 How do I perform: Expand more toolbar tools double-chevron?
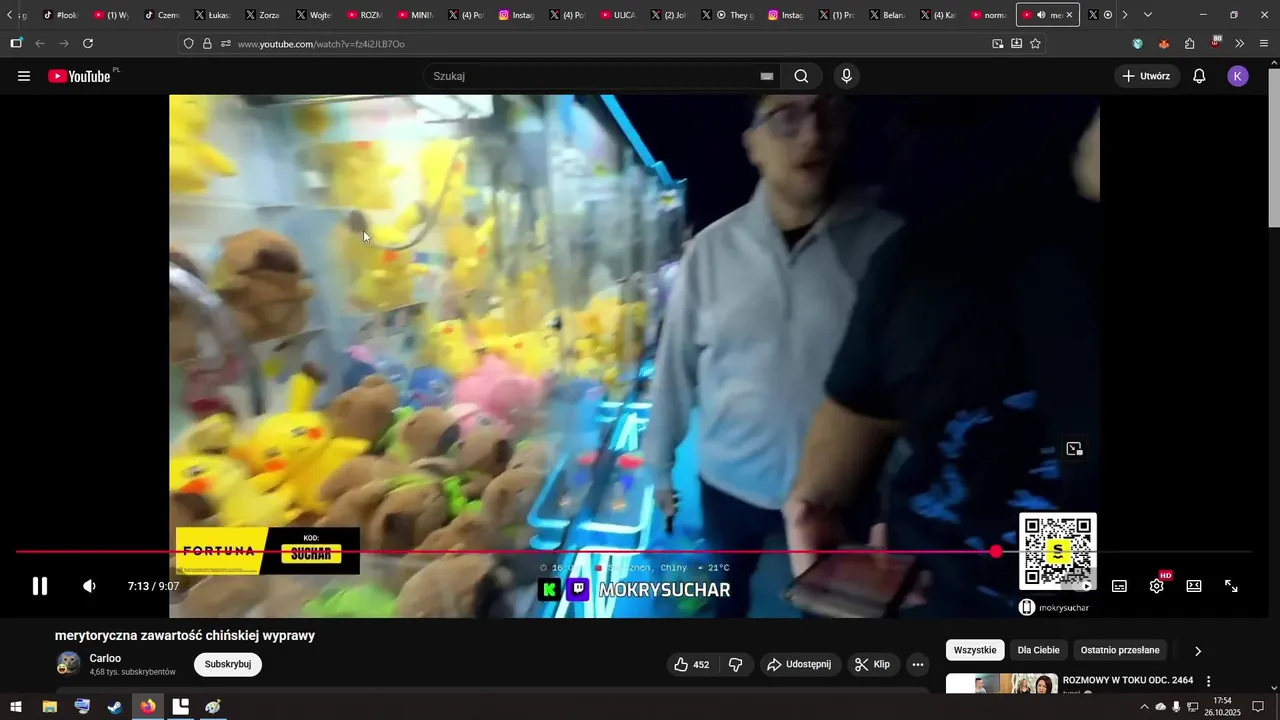click(1240, 43)
